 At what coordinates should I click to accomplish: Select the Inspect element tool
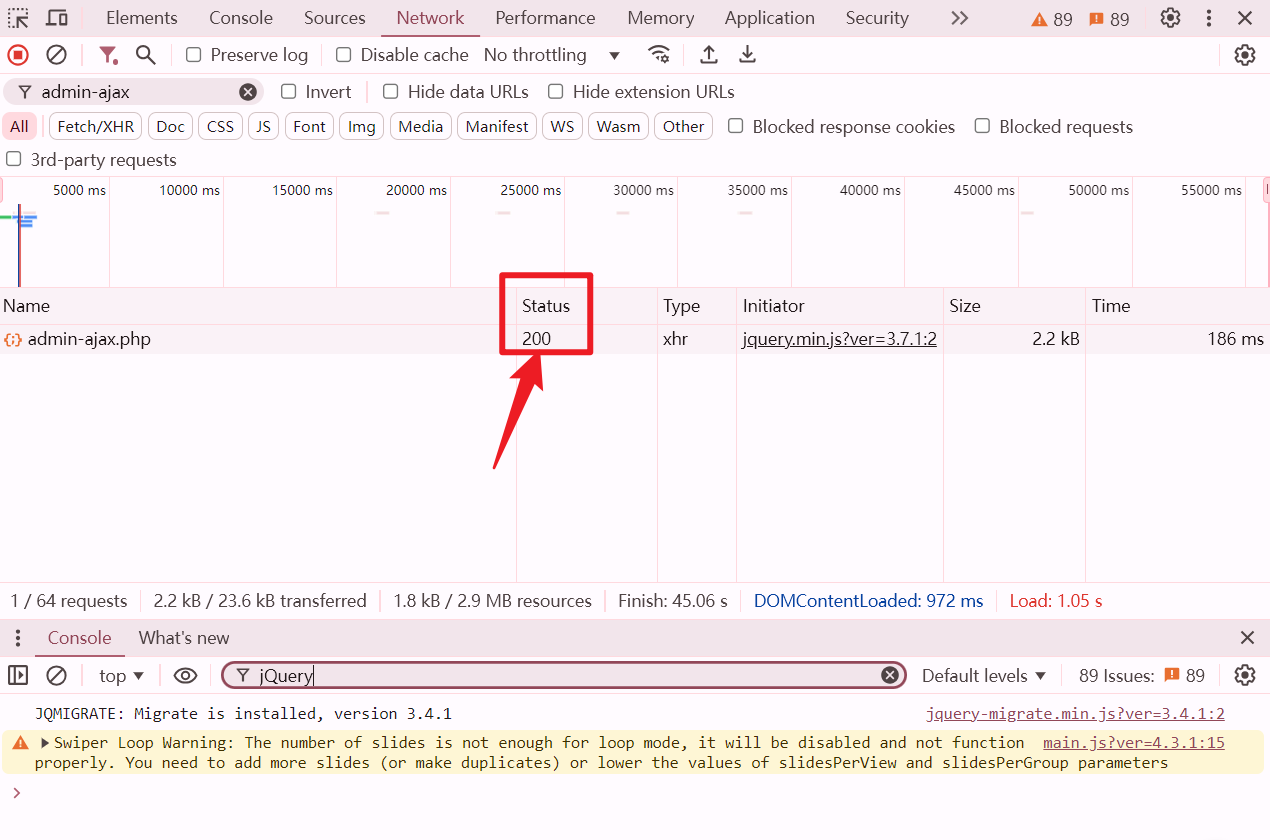pos(17,17)
